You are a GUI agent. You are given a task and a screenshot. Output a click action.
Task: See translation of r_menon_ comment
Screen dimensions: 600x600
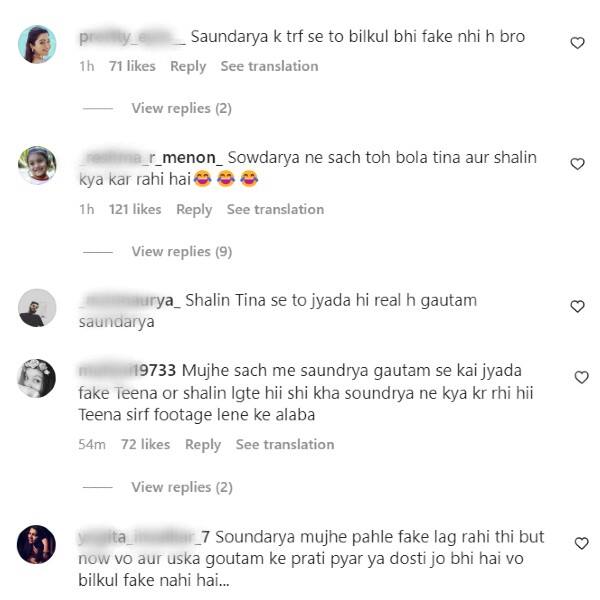pyautogui.click(x=276, y=209)
